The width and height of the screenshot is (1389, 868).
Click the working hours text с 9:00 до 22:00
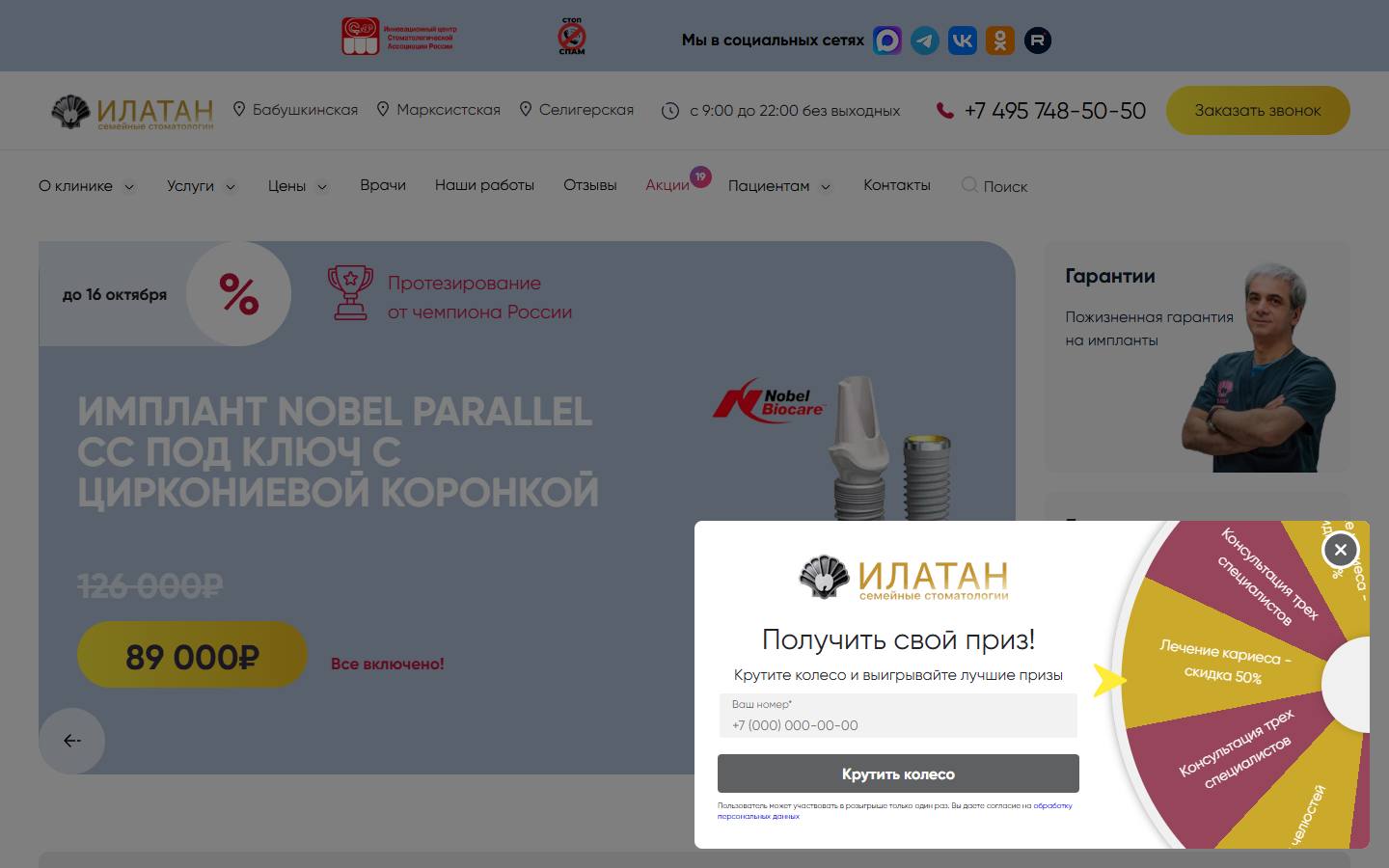coord(795,111)
